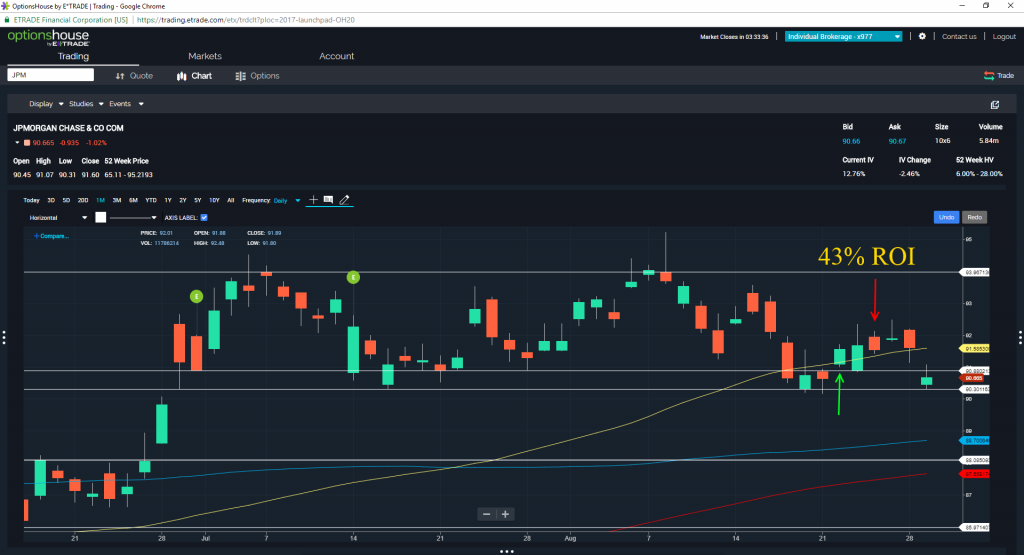Select the pencil drawing tool
Image resolution: width=1024 pixels, height=555 pixels.
(x=345, y=200)
